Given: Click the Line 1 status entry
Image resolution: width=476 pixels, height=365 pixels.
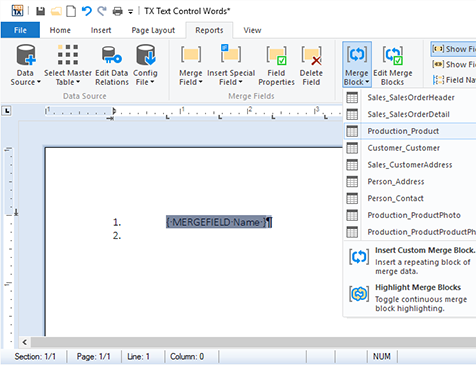Looking at the screenshot, I should pos(138,357).
